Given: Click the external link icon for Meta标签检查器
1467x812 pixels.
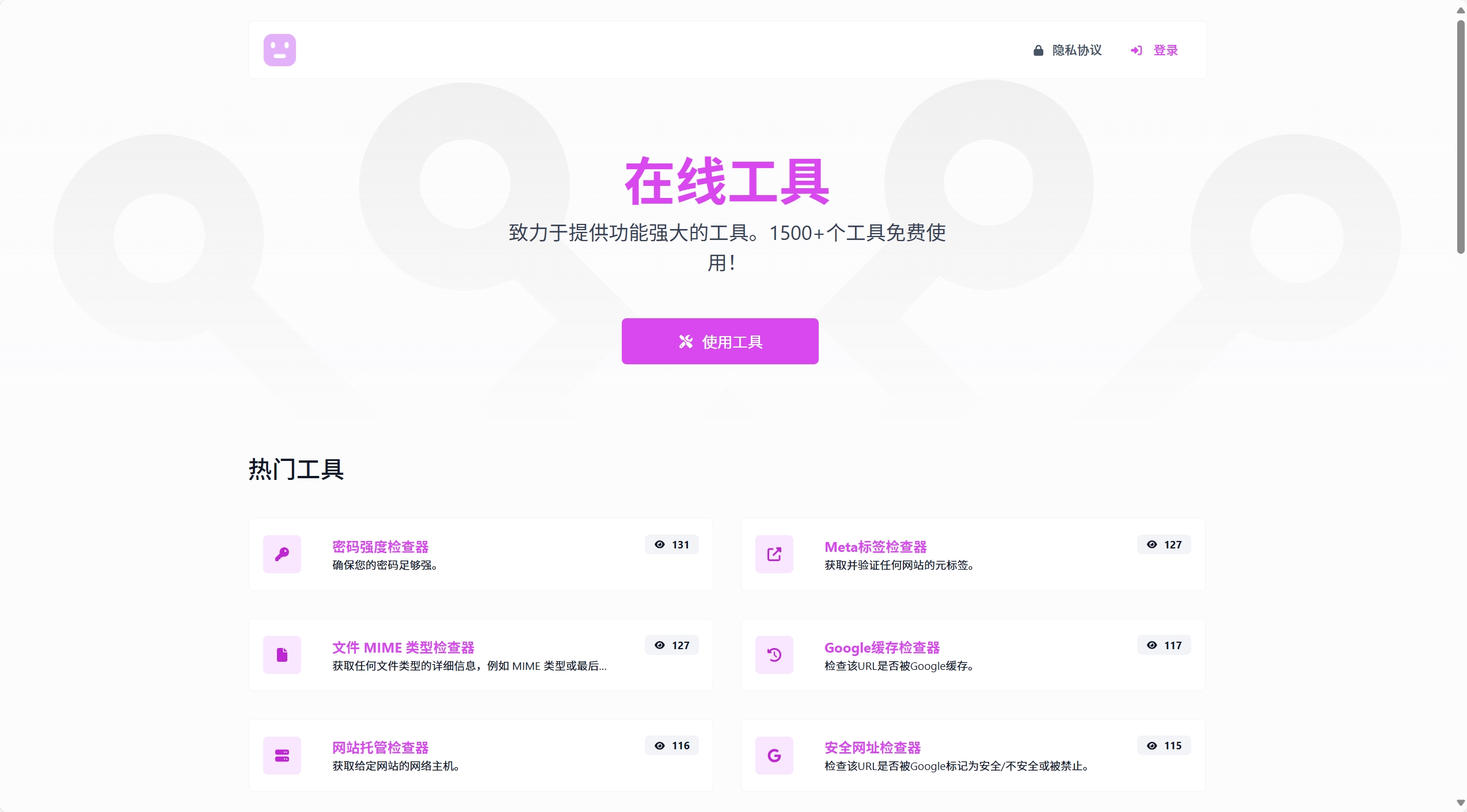Looking at the screenshot, I should coord(774,554).
